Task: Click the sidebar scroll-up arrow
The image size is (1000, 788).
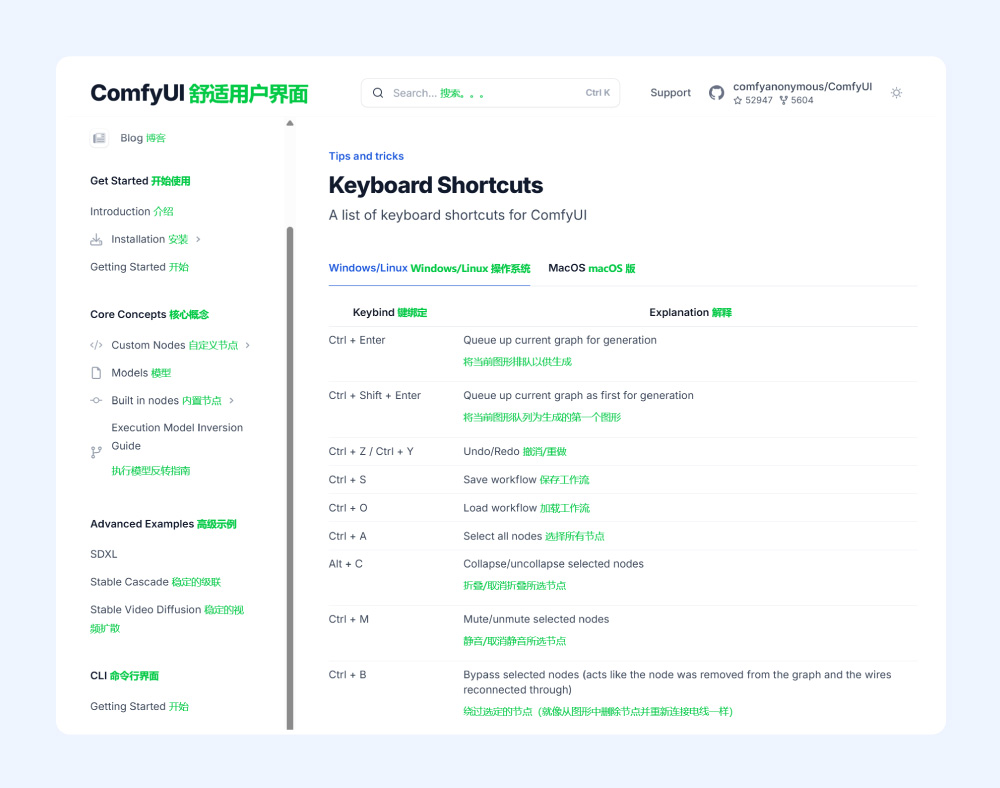Action: (290, 123)
